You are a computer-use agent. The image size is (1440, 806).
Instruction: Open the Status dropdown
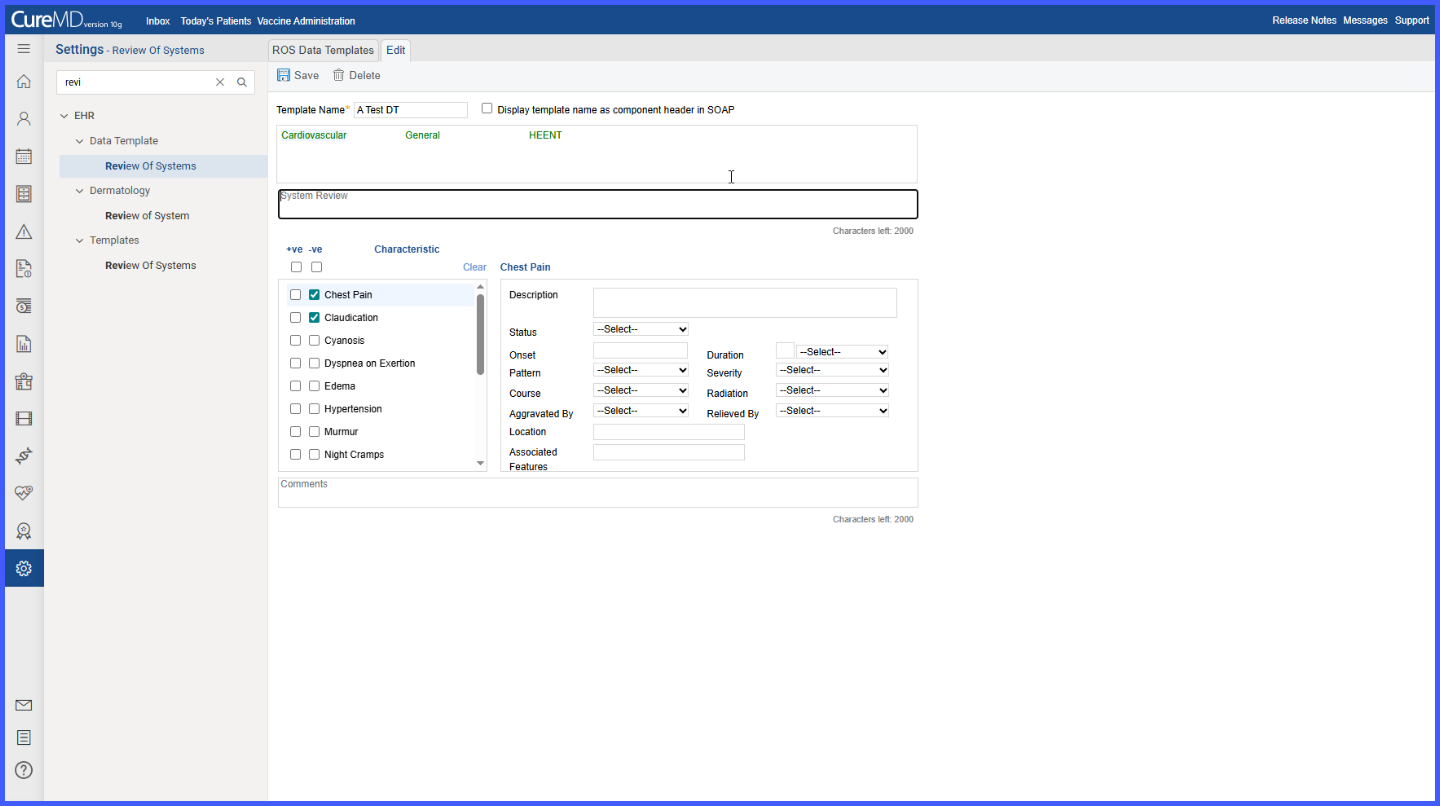coord(641,329)
